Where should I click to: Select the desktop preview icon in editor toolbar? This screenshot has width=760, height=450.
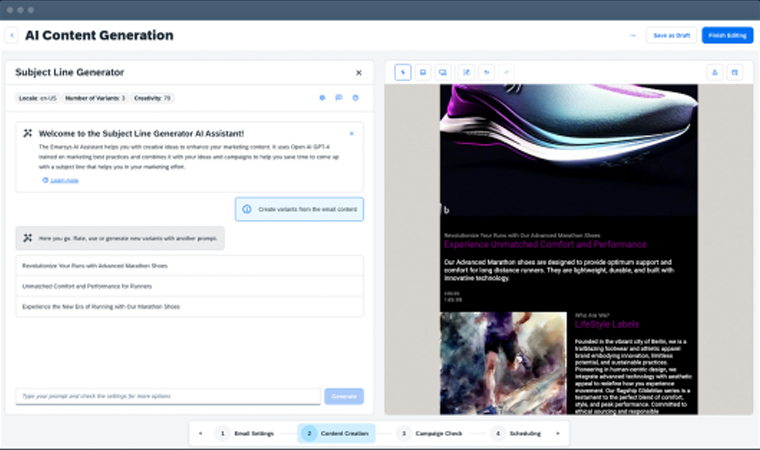(442, 72)
